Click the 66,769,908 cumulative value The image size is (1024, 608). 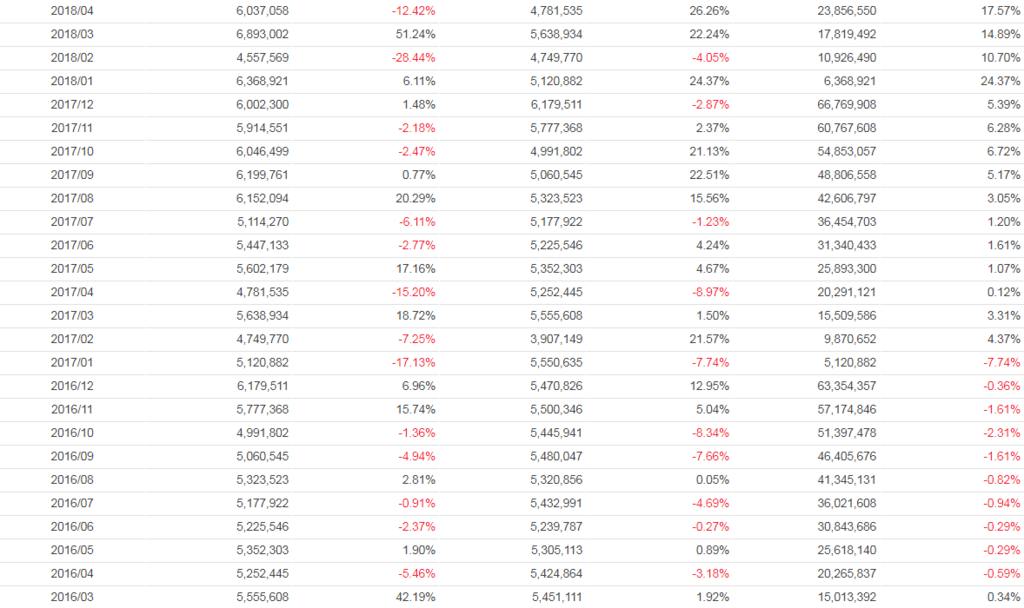click(848, 104)
